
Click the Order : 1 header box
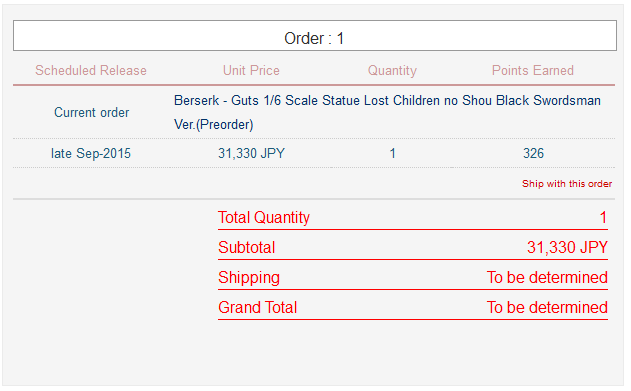[315, 36]
